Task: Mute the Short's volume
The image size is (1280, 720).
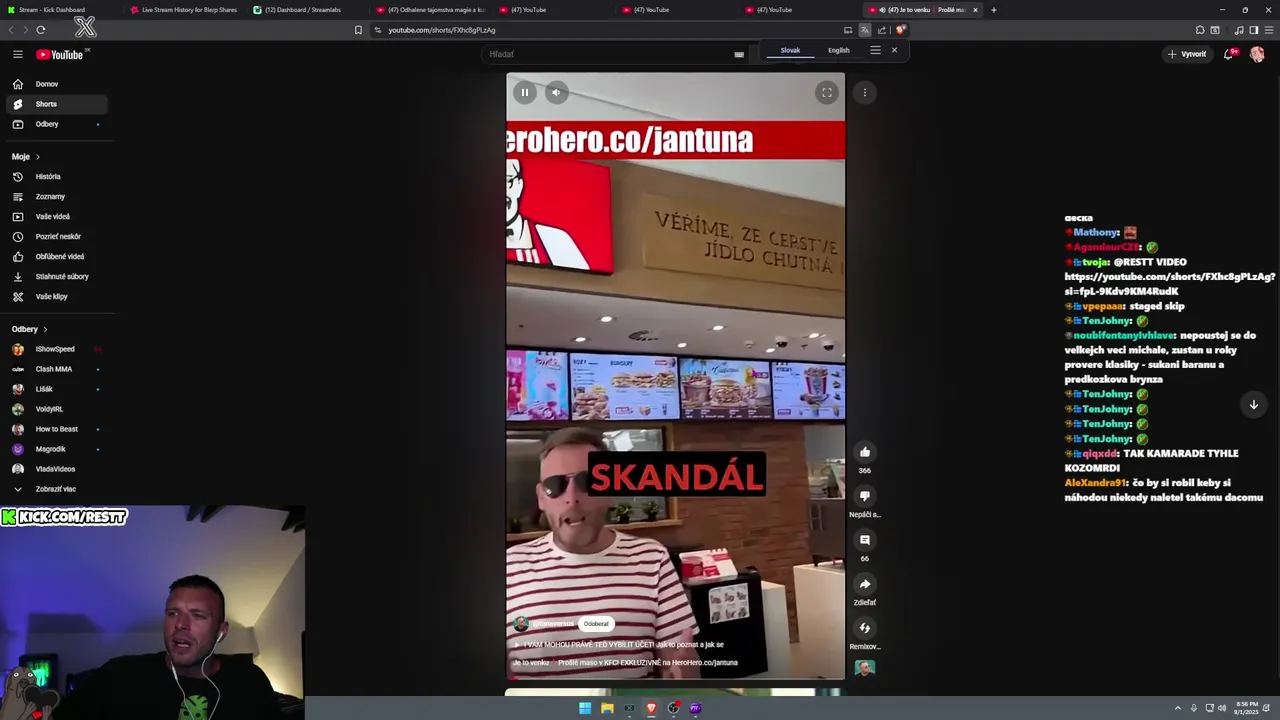Action: (x=557, y=93)
